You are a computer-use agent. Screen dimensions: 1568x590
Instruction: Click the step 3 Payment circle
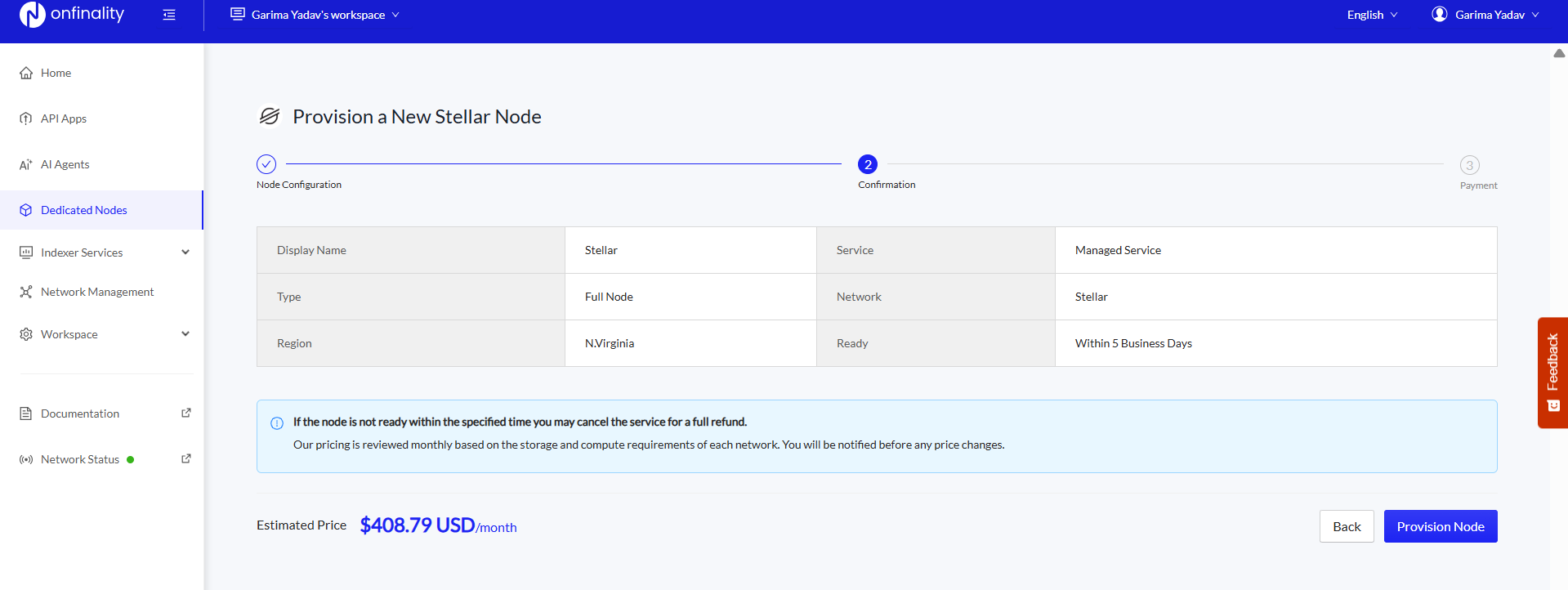pyautogui.click(x=1470, y=165)
